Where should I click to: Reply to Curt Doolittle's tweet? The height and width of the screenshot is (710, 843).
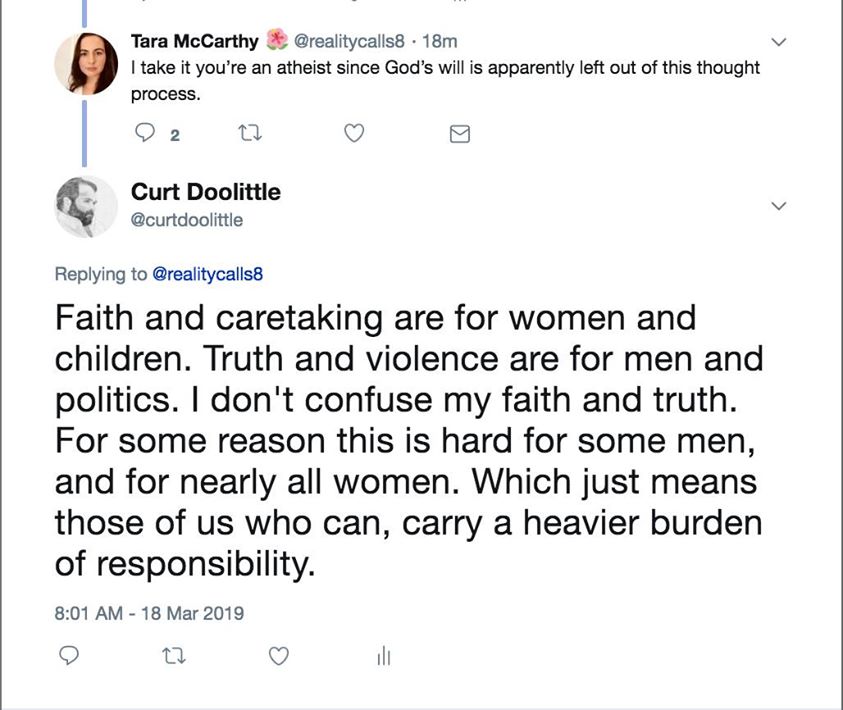[70, 656]
